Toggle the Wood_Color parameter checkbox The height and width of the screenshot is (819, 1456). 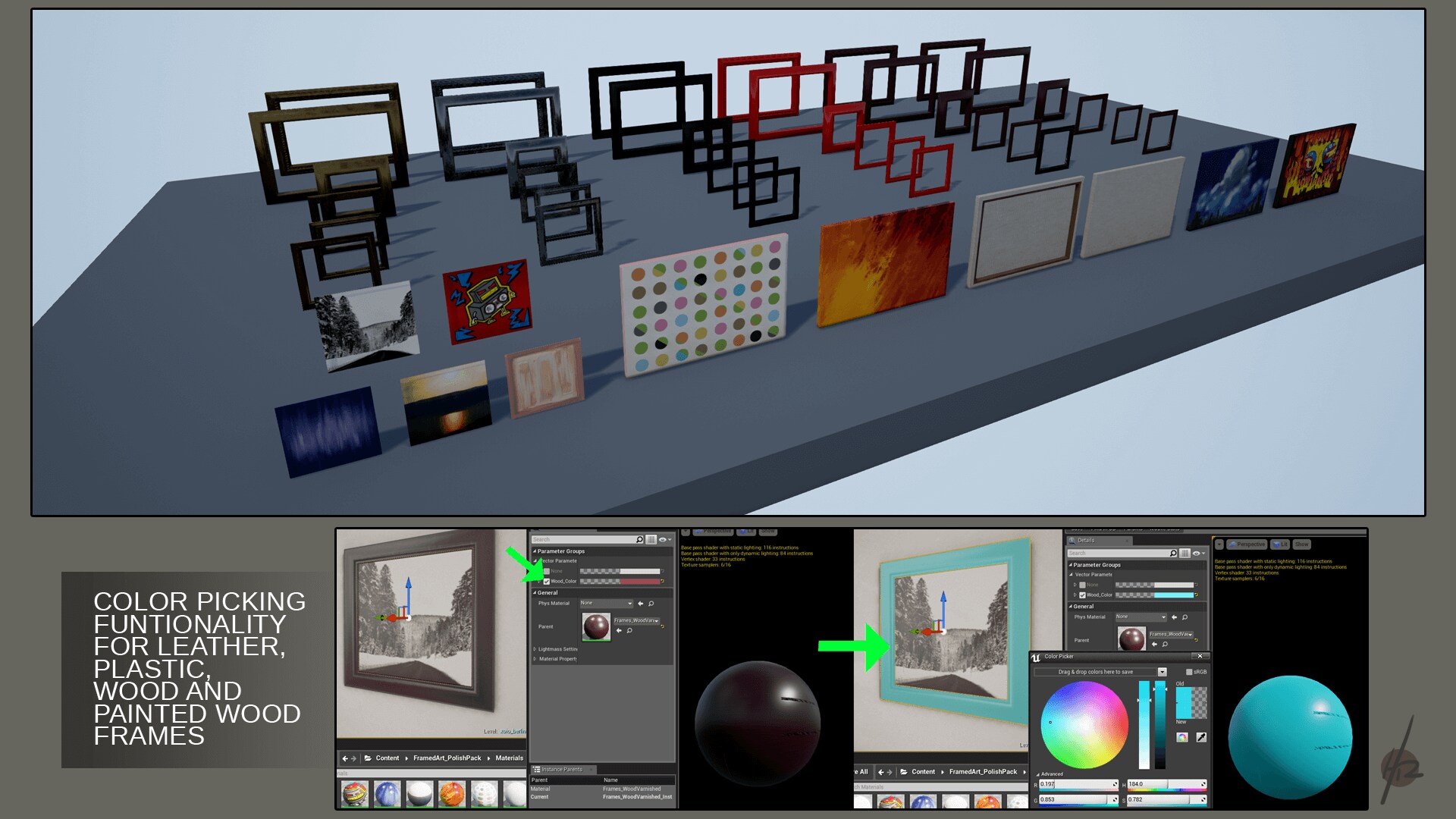(547, 581)
